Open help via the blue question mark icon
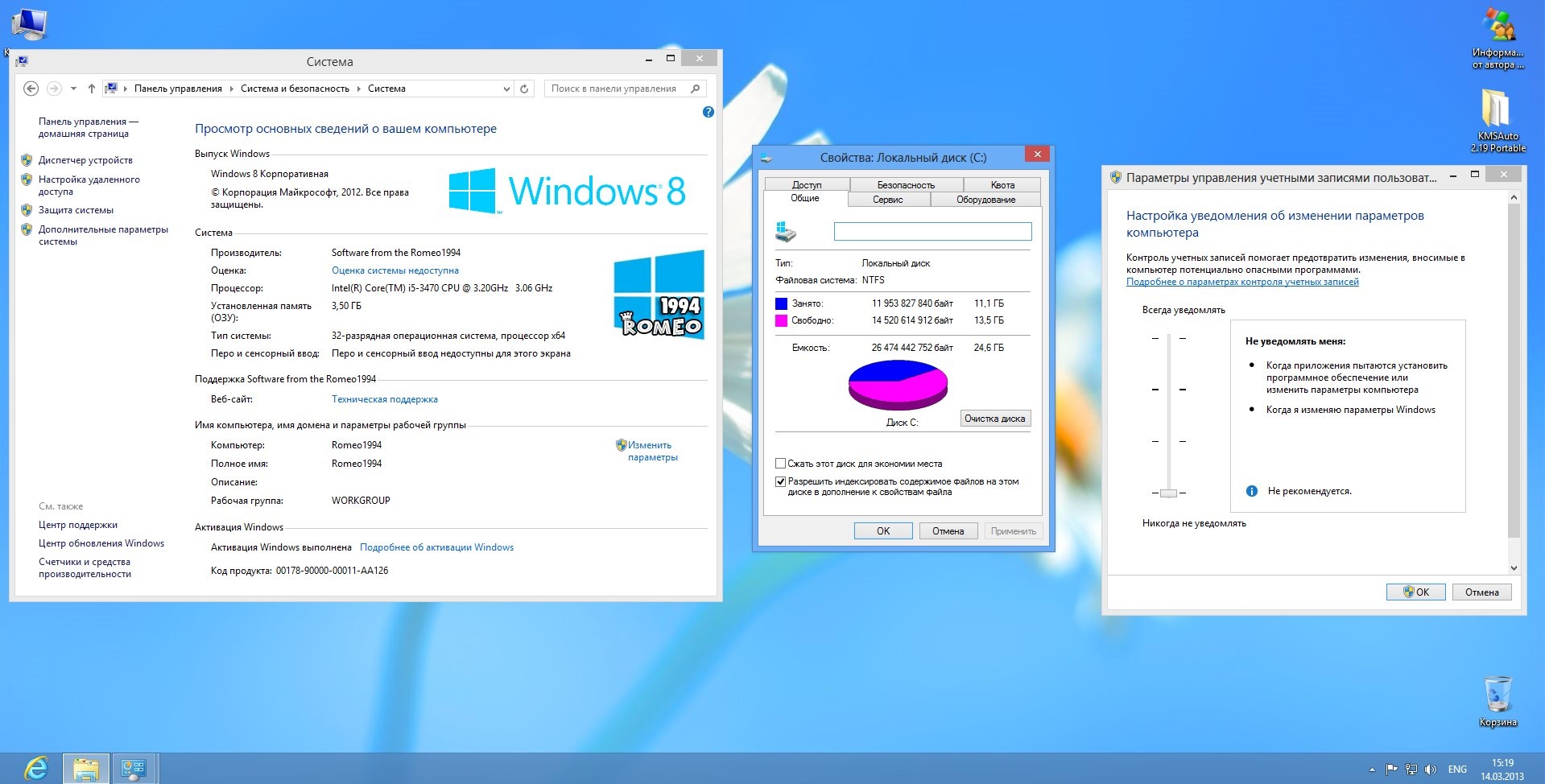 coord(708,112)
